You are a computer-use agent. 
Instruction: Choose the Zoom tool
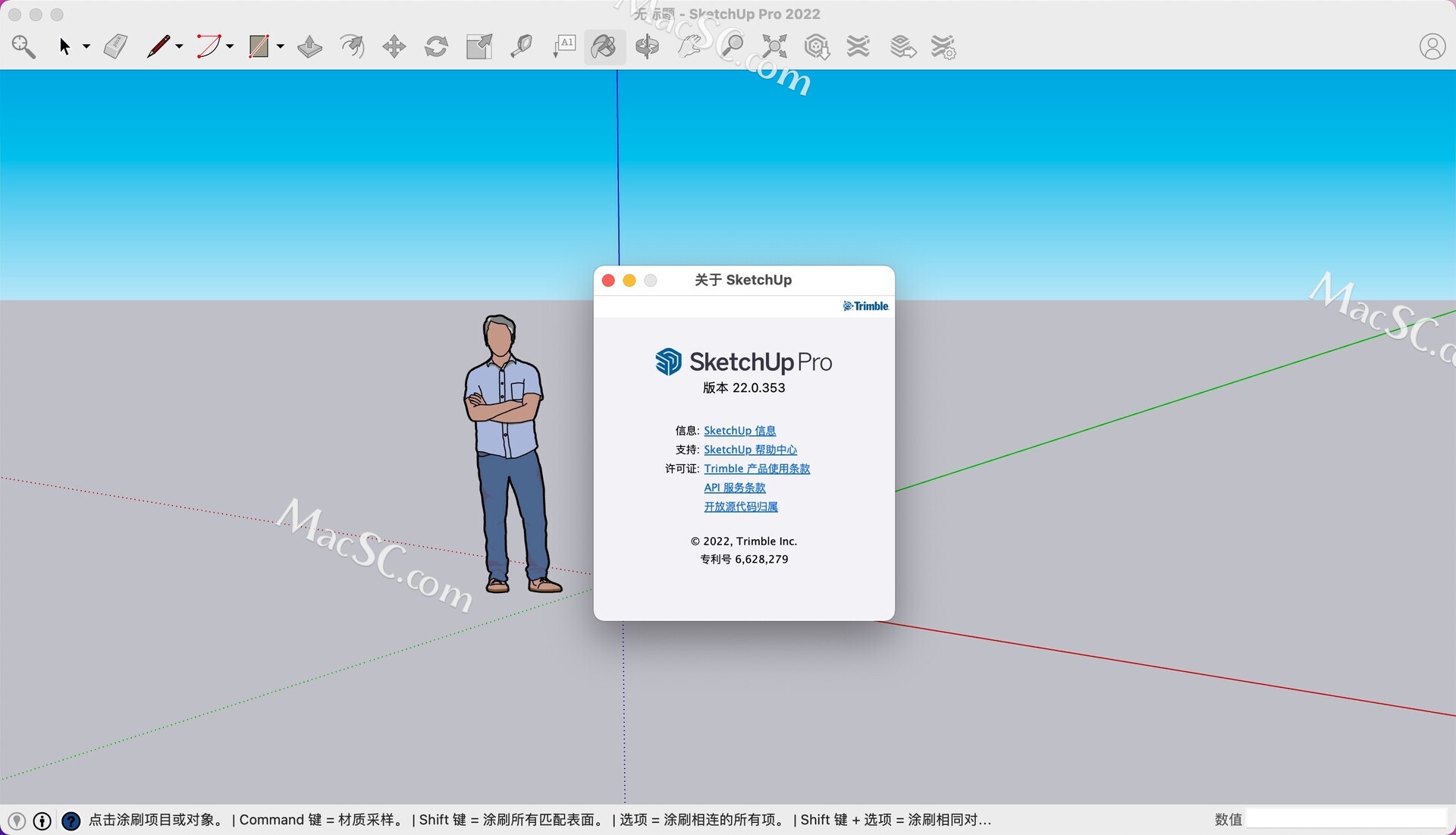click(x=732, y=46)
